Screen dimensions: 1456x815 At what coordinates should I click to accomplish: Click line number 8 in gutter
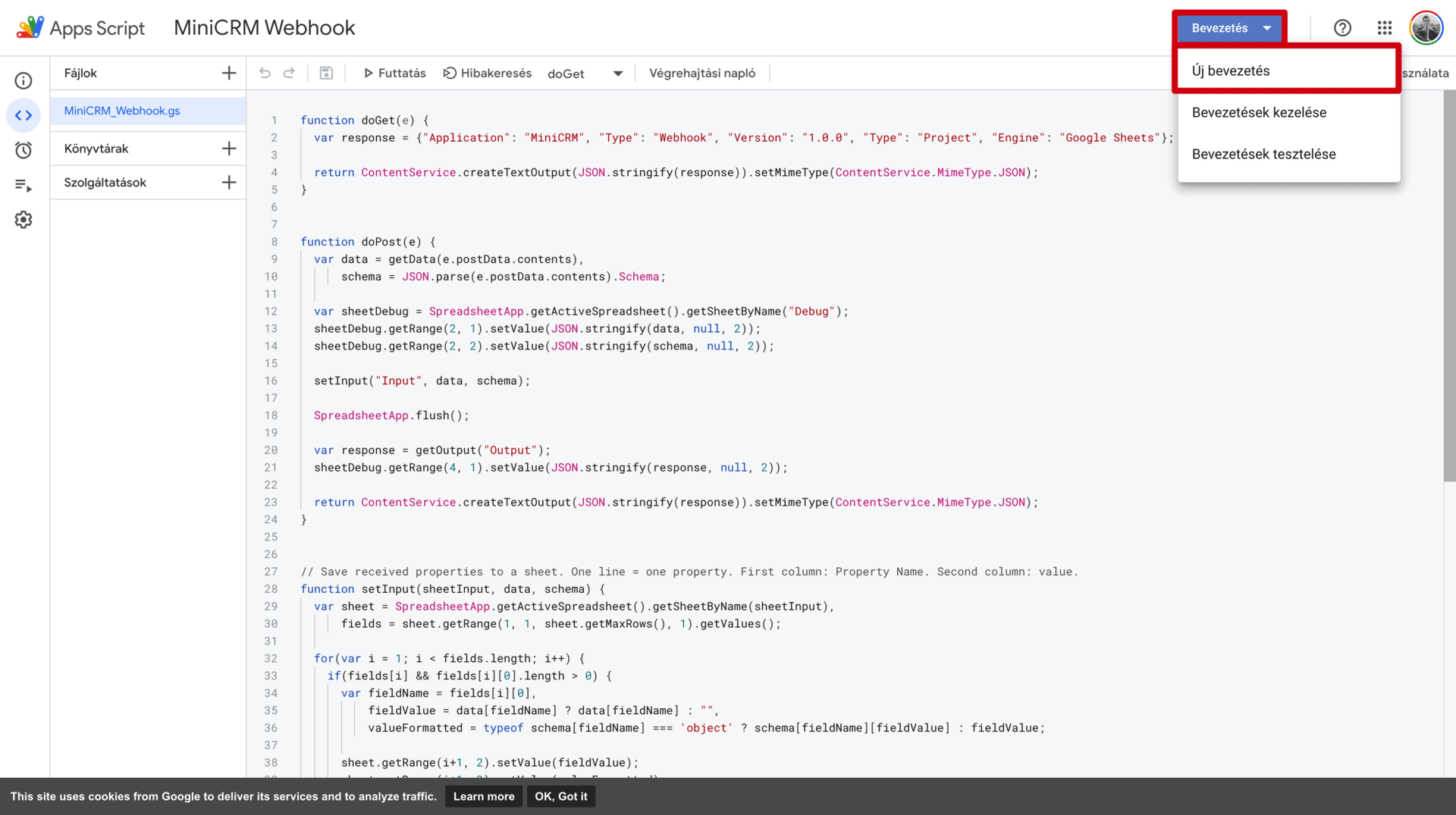tap(274, 242)
